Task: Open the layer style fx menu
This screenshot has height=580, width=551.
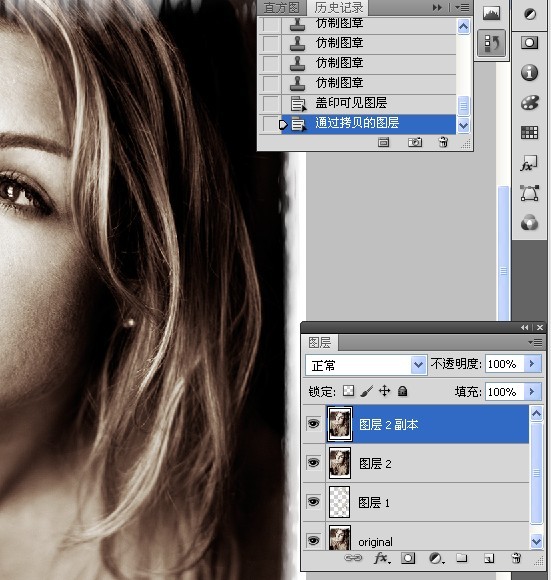Action: 382,558
